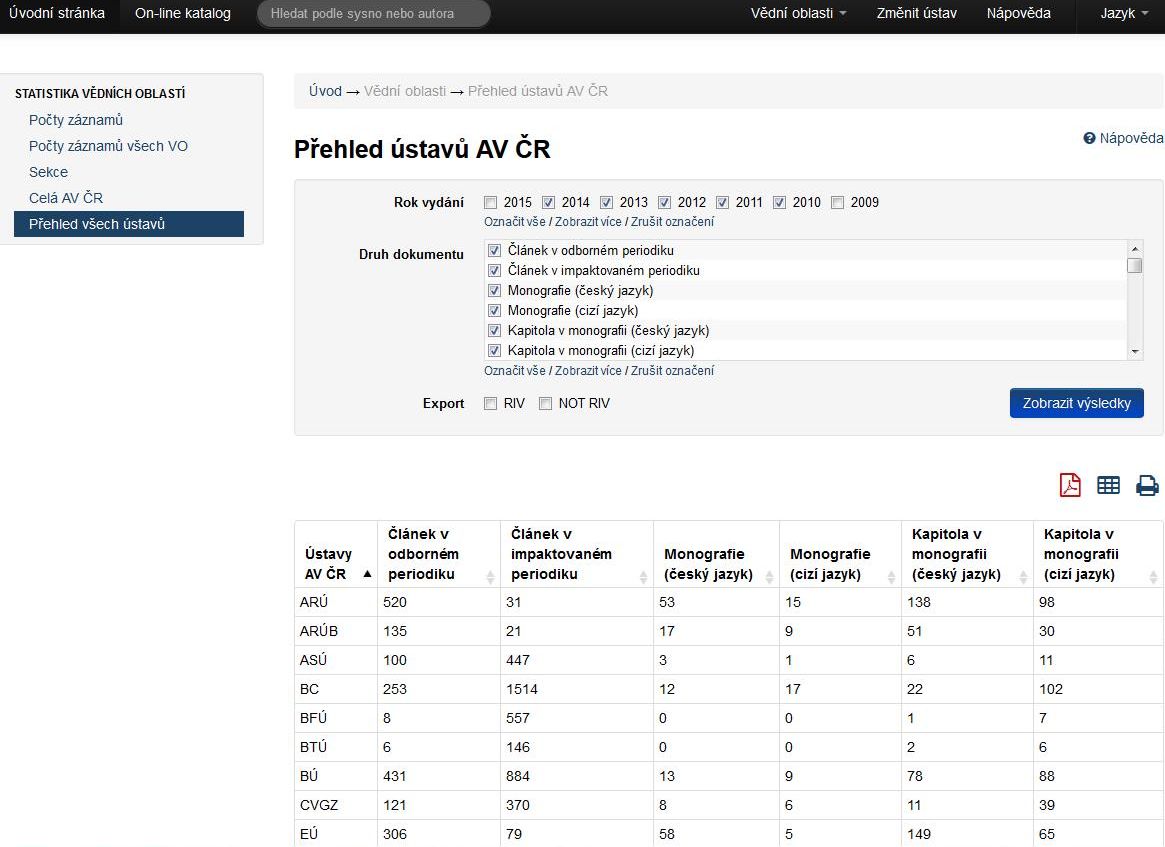Open Počty záznamů všech VO sidebar item
Image resolution: width=1165 pixels, height=847 pixels.
(x=108, y=146)
